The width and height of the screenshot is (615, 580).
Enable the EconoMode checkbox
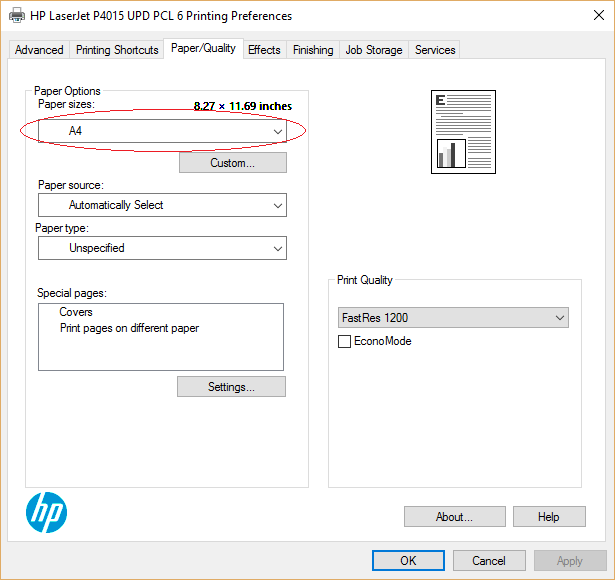pos(345,342)
